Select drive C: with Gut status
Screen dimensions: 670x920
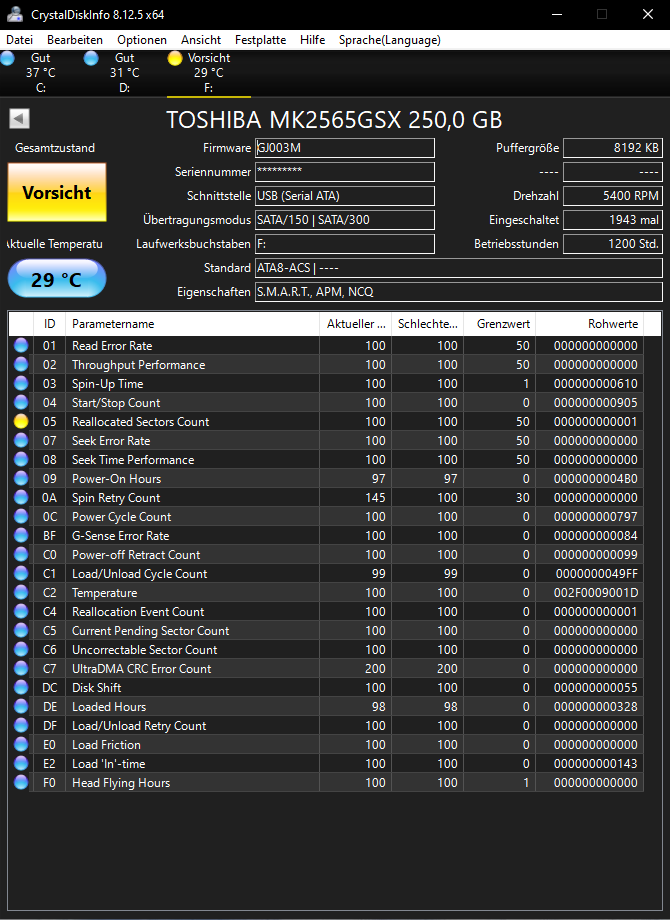[x=40, y=73]
